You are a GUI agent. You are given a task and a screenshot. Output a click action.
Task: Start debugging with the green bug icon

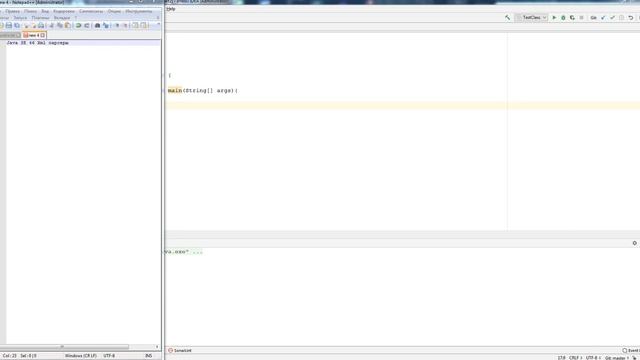563,18
